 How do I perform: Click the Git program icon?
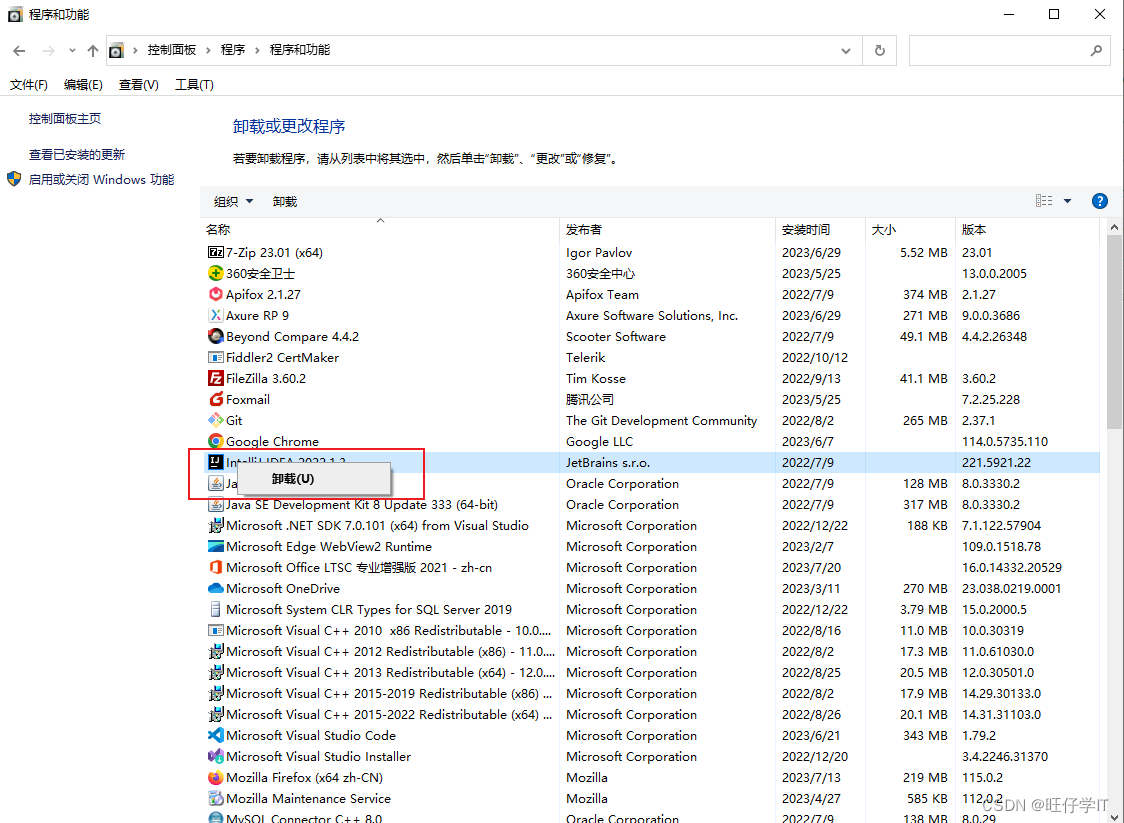(x=215, y=420)
